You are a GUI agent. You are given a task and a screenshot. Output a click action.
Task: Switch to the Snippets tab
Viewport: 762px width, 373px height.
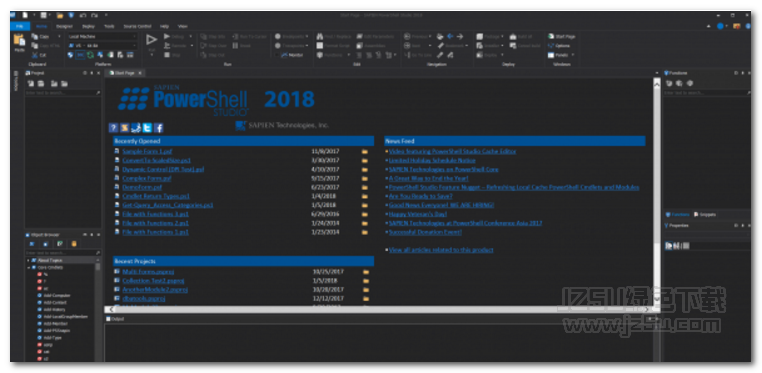(x=704, y=214)
